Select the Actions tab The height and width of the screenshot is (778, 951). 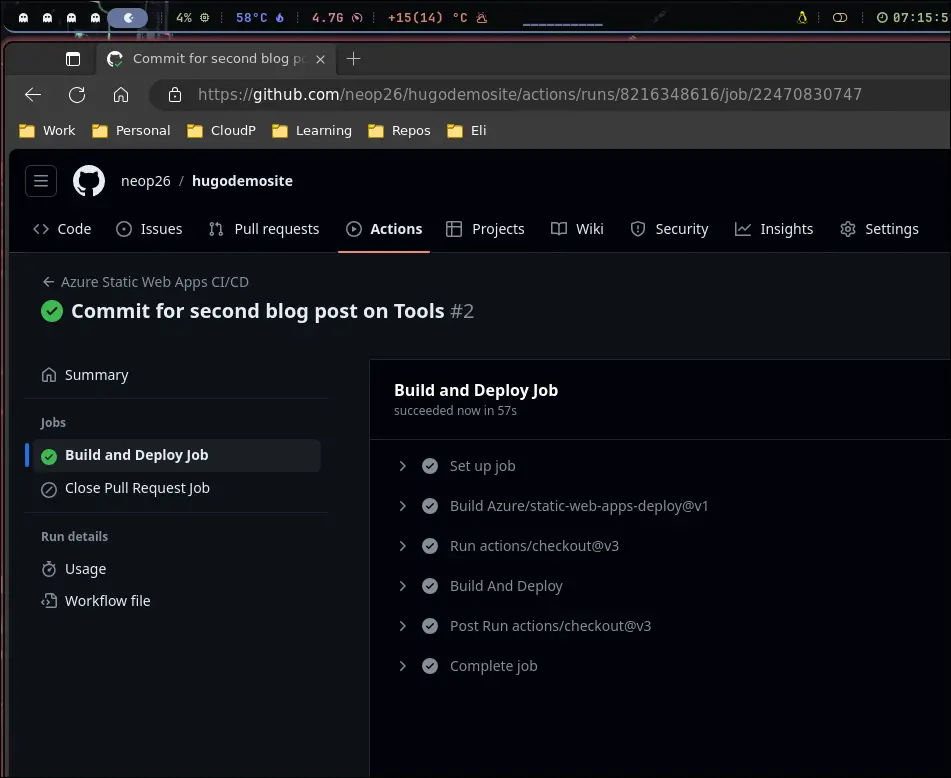coord(384,229)
